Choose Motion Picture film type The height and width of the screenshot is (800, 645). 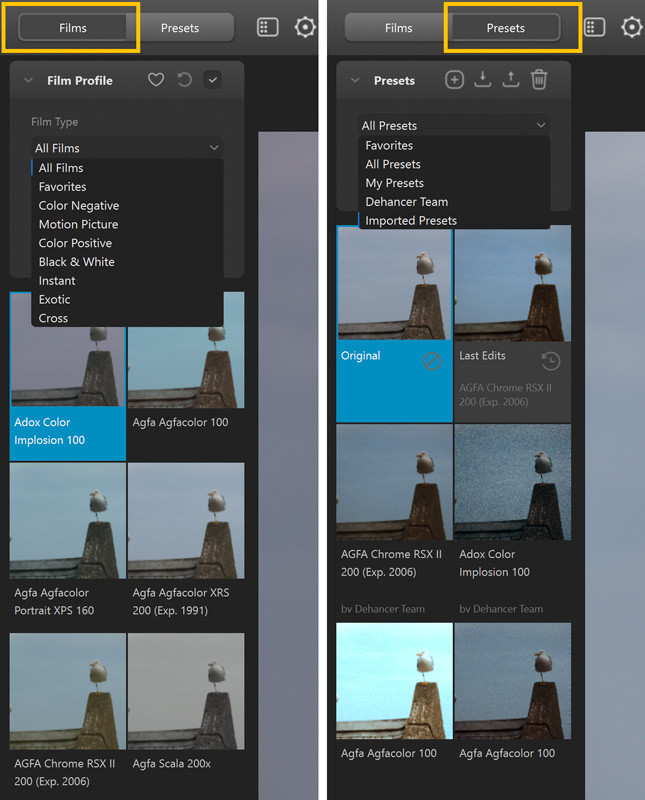(x=127, y=224)
